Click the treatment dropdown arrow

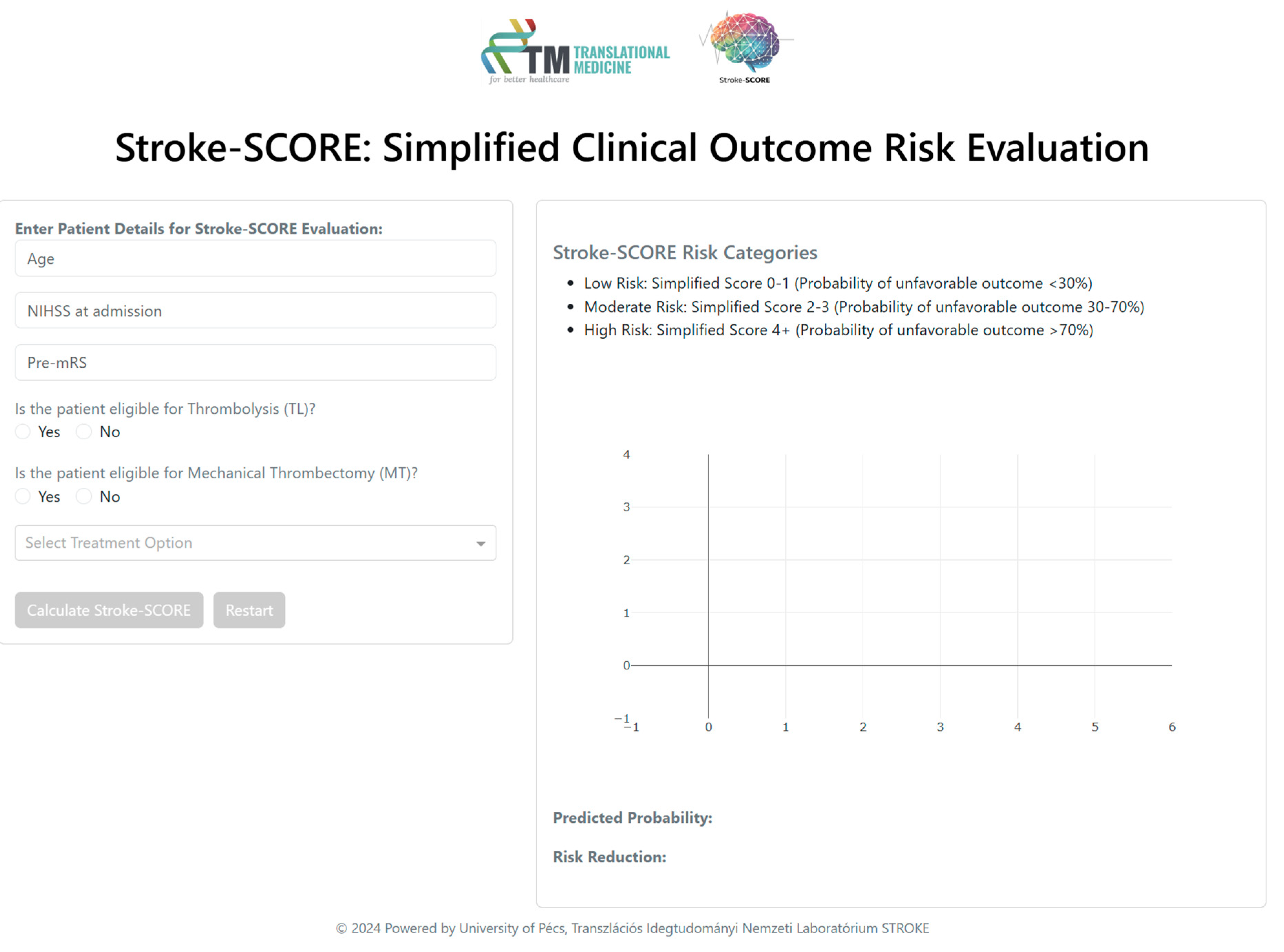point(481,543)
